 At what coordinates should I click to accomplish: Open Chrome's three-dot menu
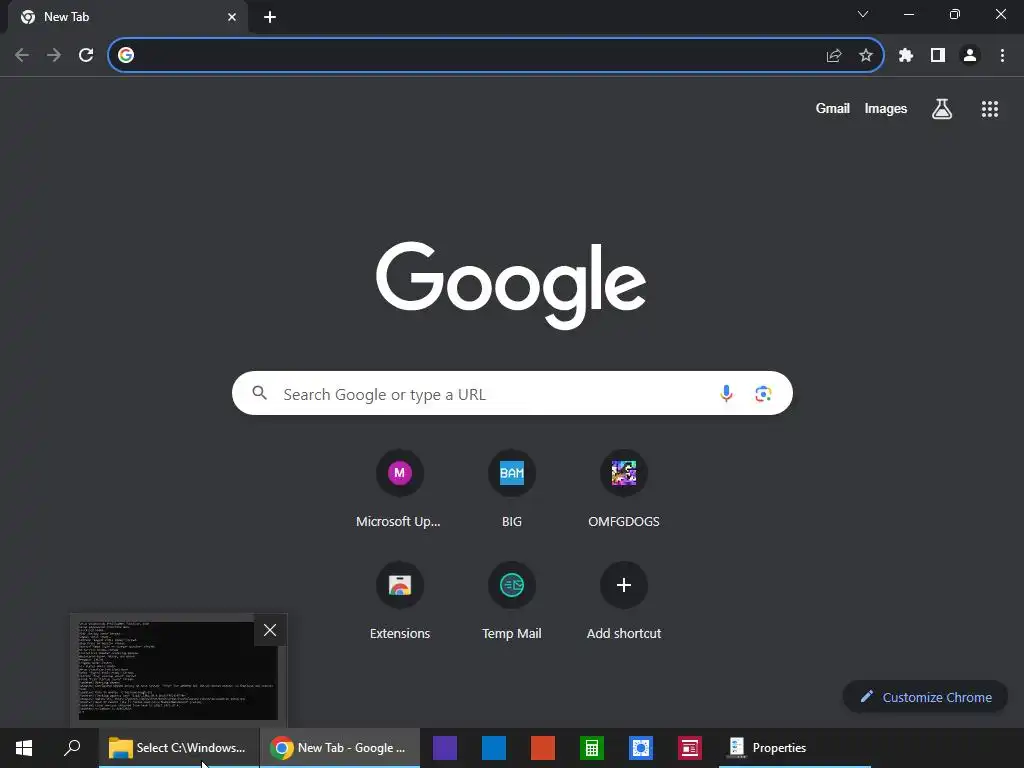point(1002,56)
